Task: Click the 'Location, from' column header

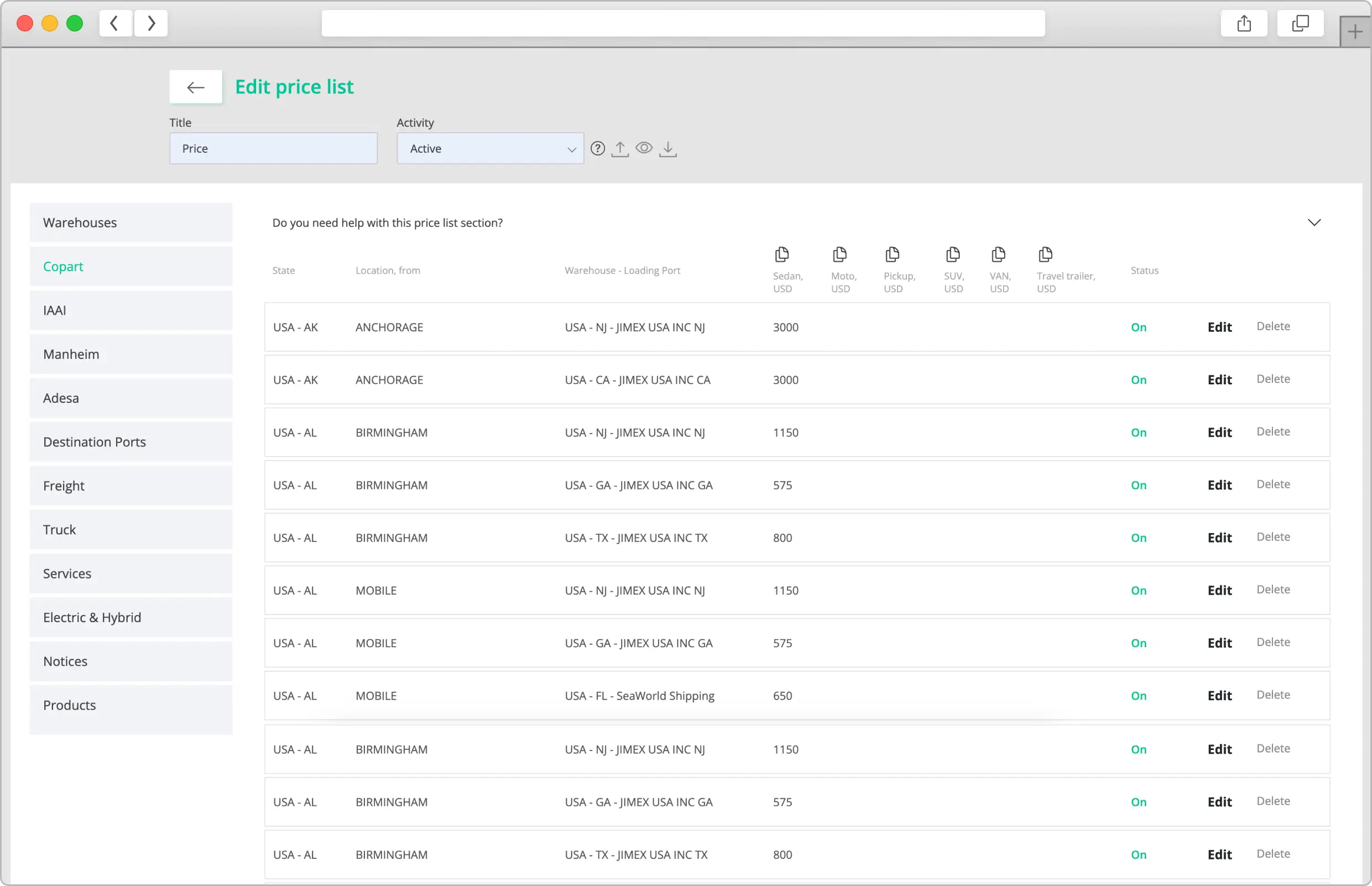Action: click(x=388, y=270)
